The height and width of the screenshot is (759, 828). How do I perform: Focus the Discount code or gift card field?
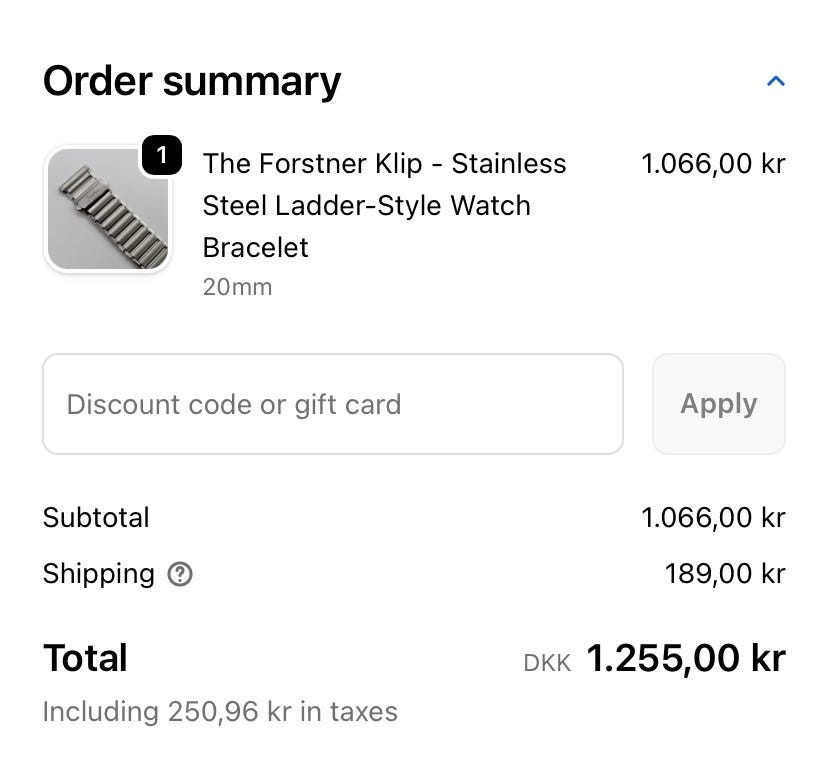click(x=332, y=404)
